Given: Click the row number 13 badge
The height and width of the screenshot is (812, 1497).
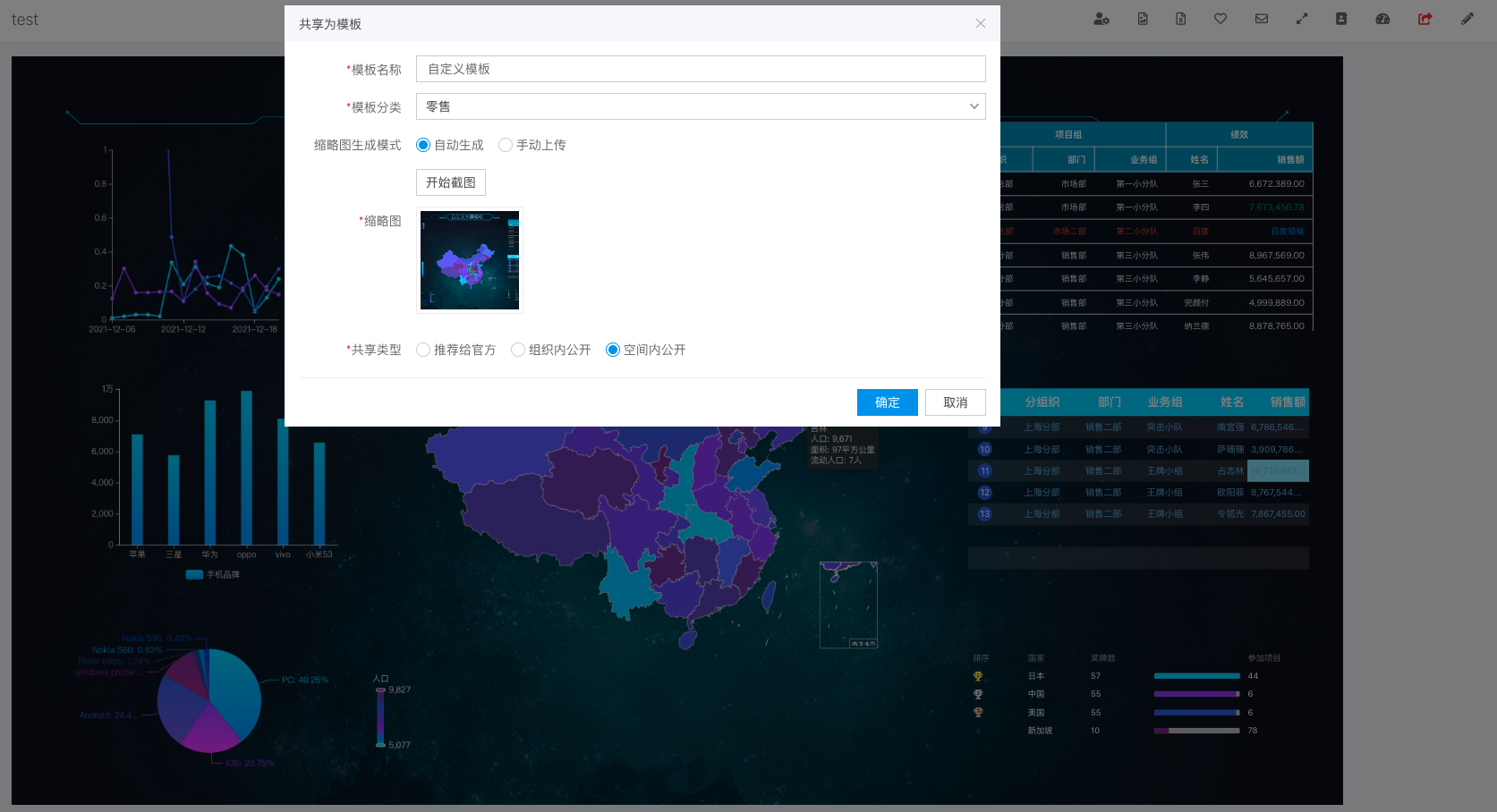Looking at the screenshot, I should 985,513.
